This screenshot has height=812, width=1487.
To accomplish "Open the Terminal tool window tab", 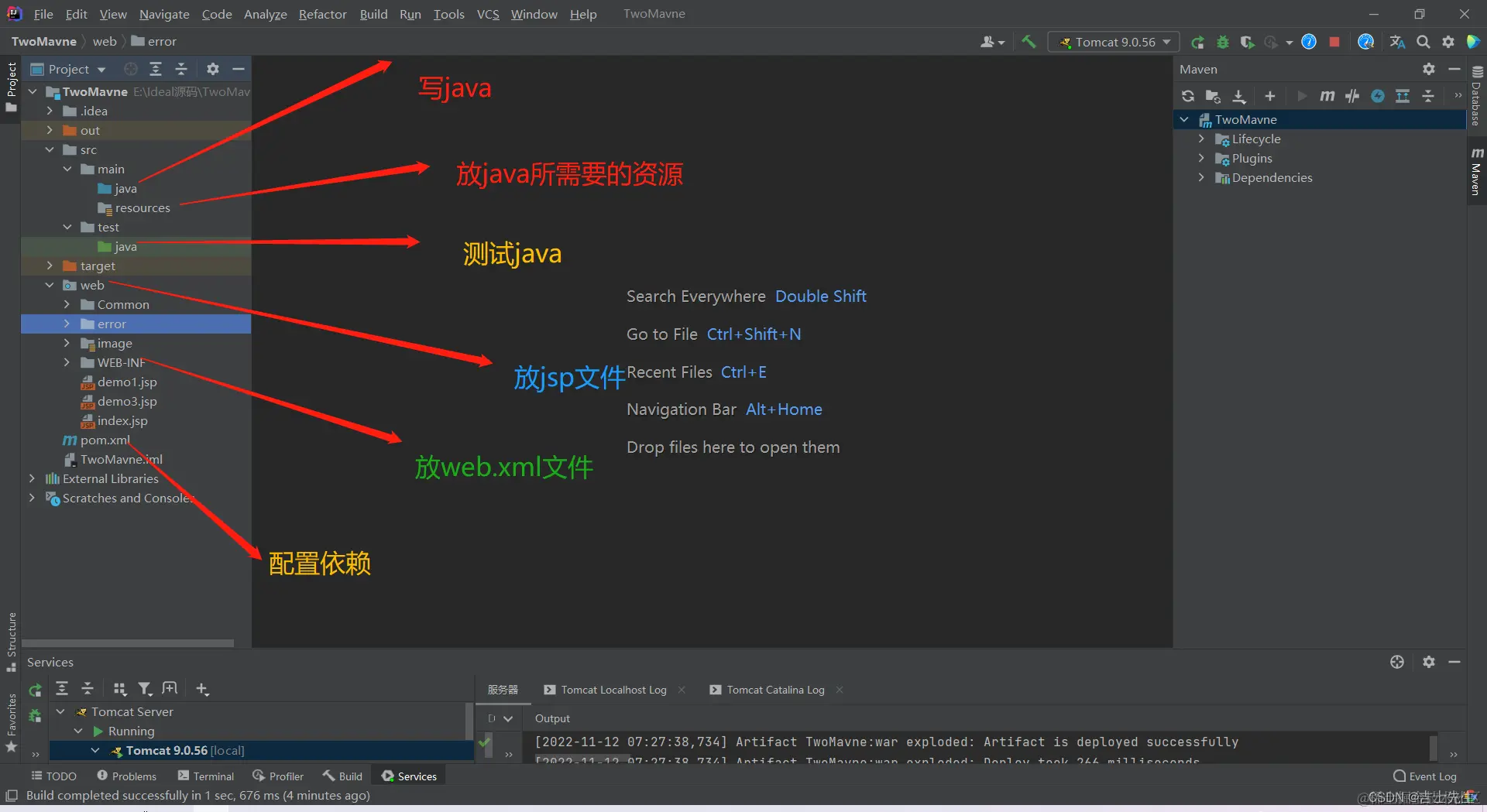I will 205,776.
